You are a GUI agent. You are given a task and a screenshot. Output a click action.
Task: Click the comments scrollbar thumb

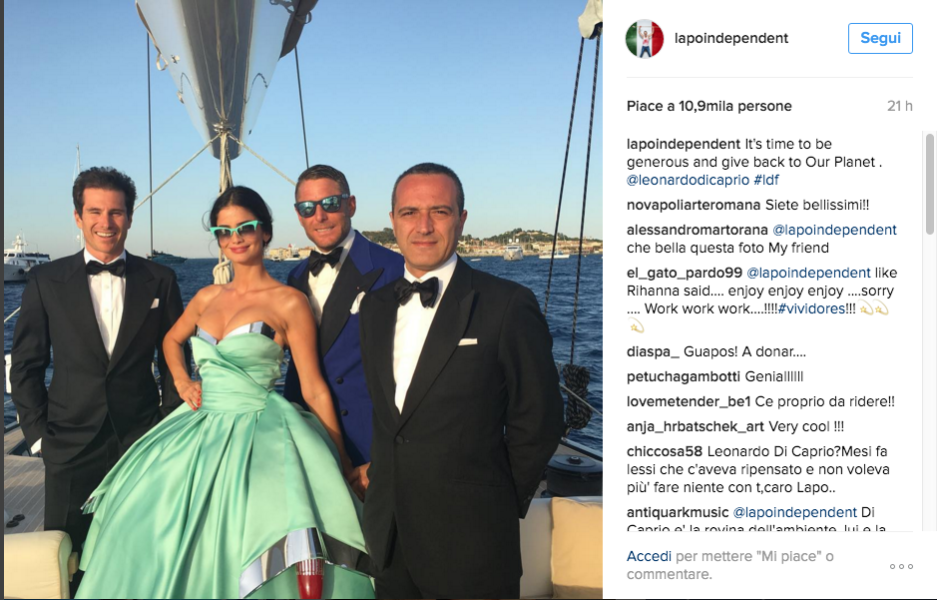pos(929,184)
